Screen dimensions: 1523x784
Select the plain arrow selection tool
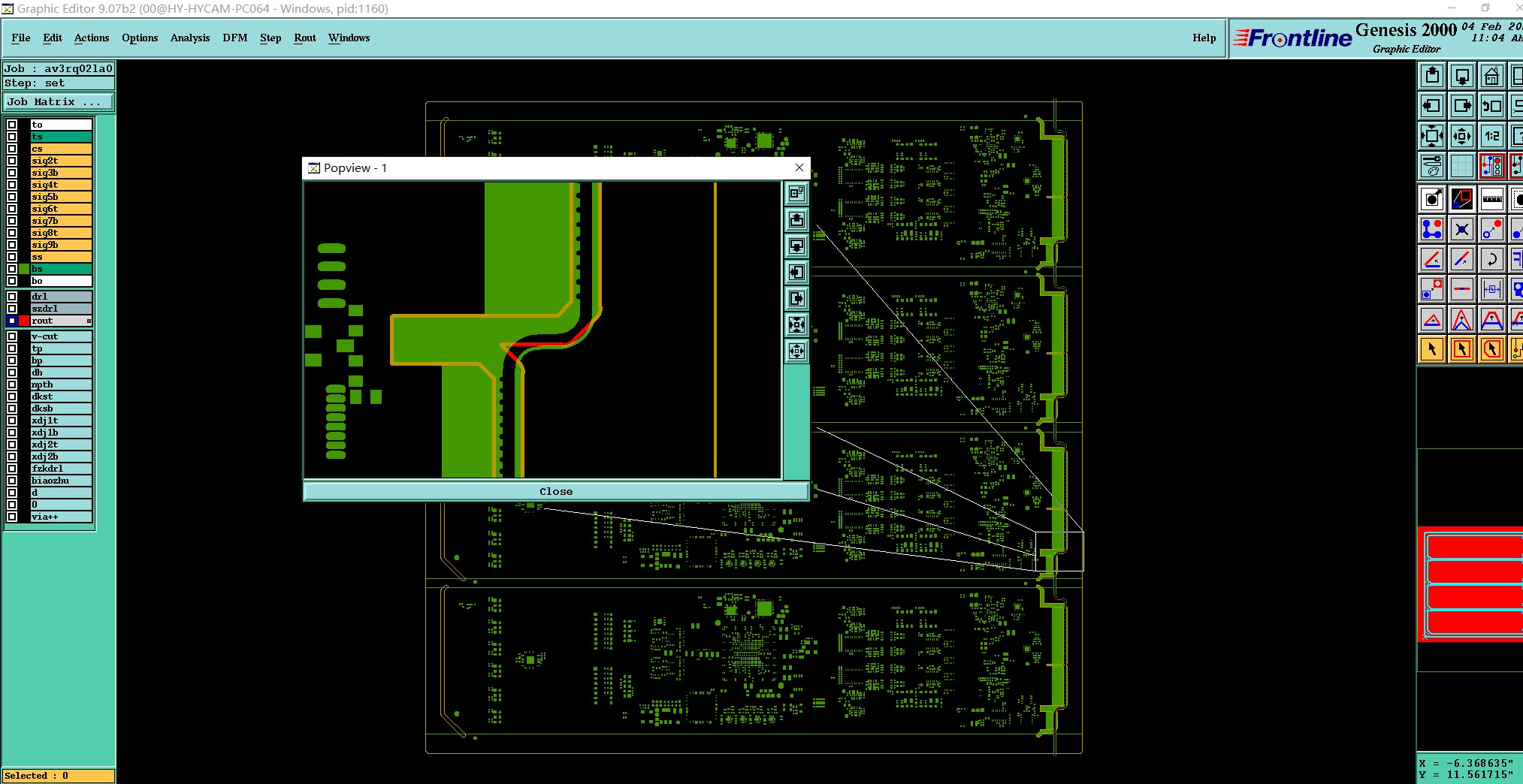(1432, 349)
